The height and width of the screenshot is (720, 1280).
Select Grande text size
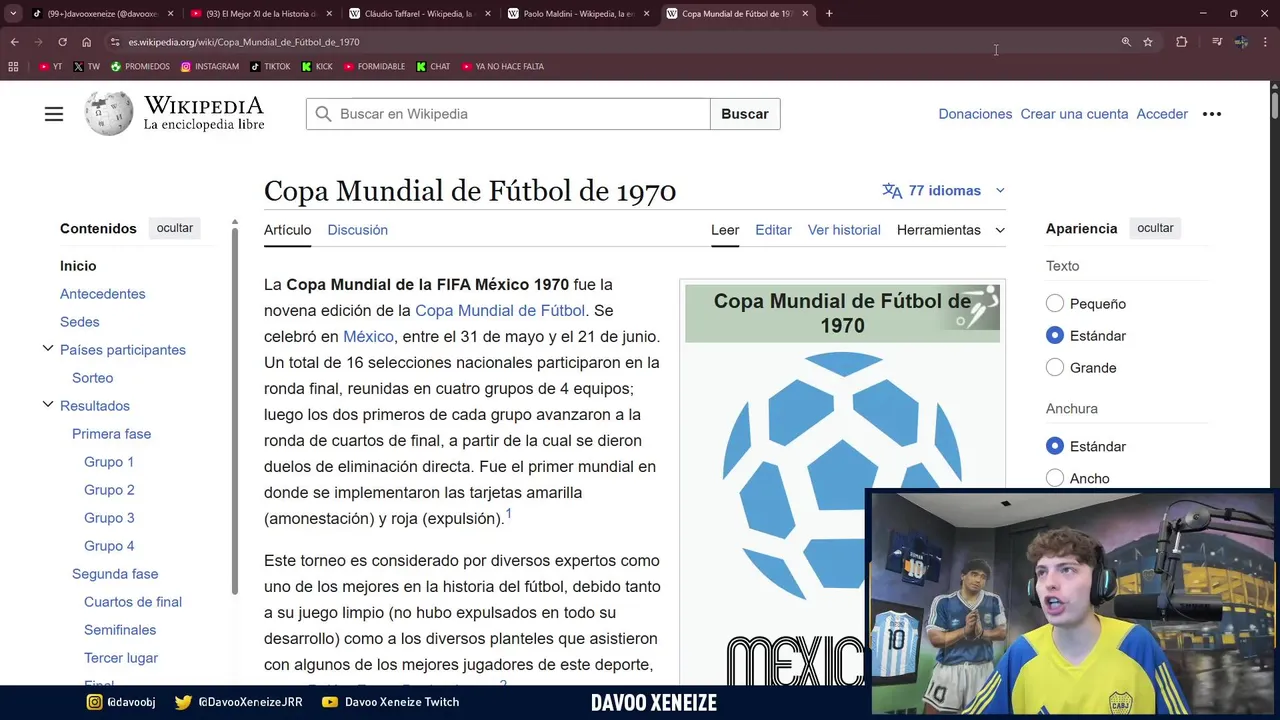1055,367
